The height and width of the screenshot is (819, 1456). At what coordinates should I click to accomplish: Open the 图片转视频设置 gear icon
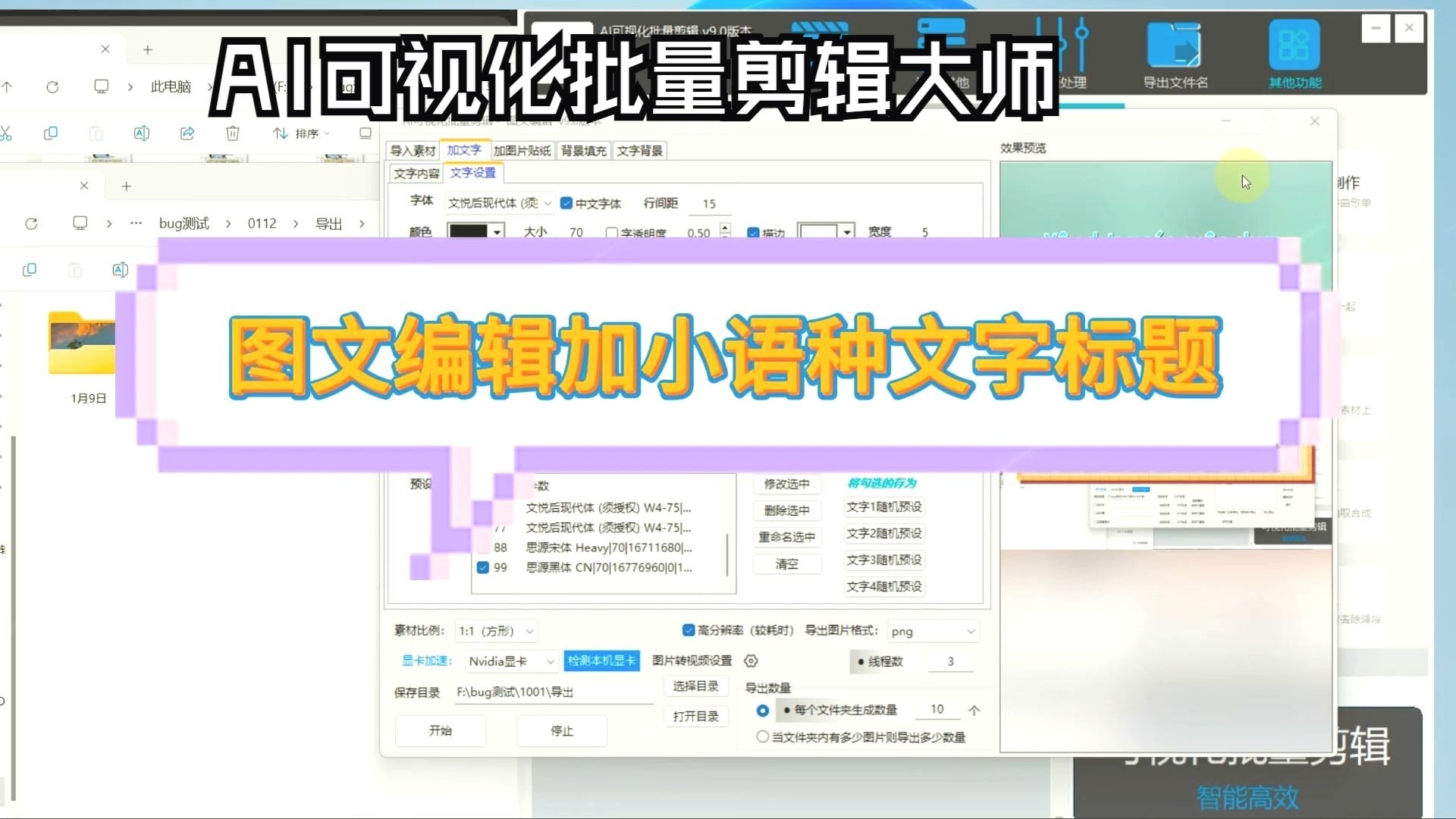[751, 661]
